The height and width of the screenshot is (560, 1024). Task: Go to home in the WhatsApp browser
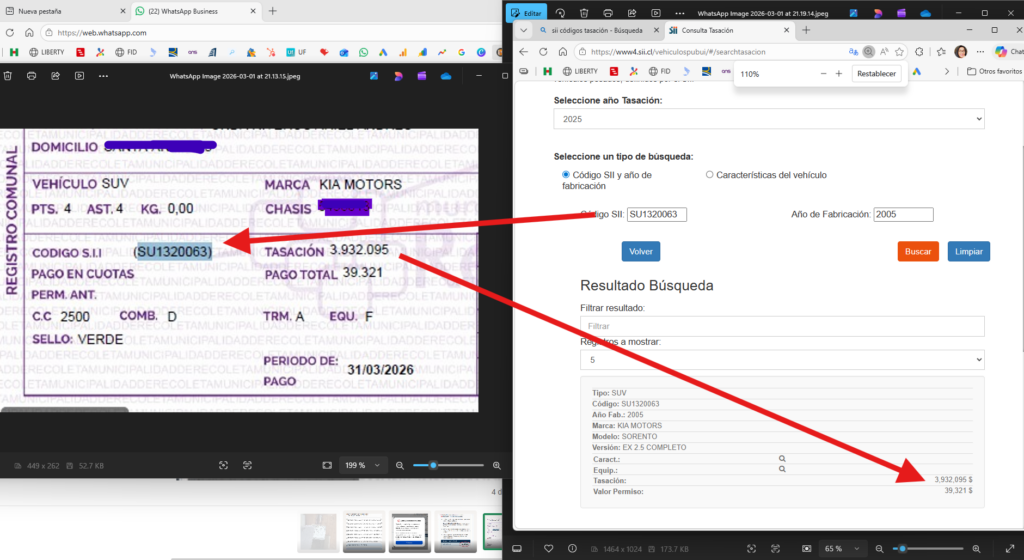click(29, 33)
